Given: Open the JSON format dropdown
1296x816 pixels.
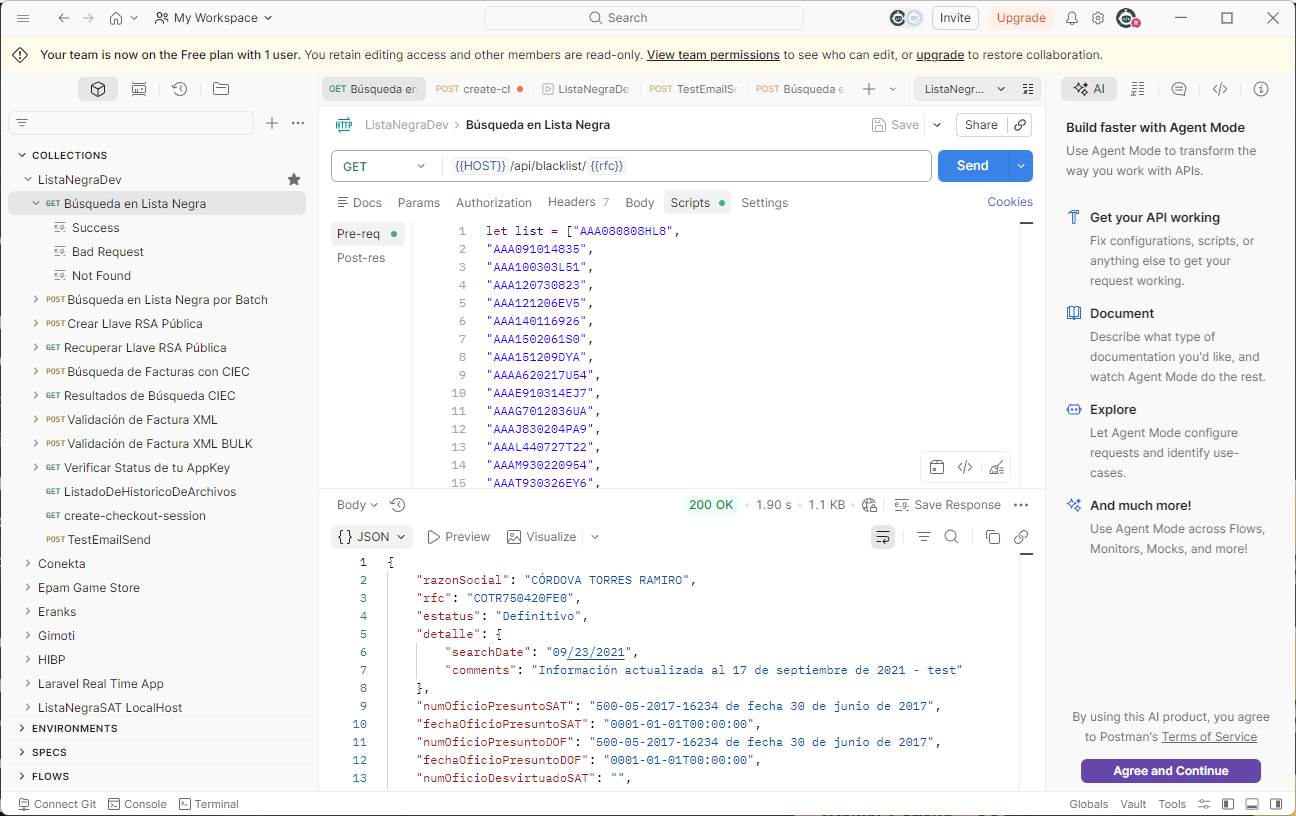Looking at the screenshot, I should click(371, 537).
